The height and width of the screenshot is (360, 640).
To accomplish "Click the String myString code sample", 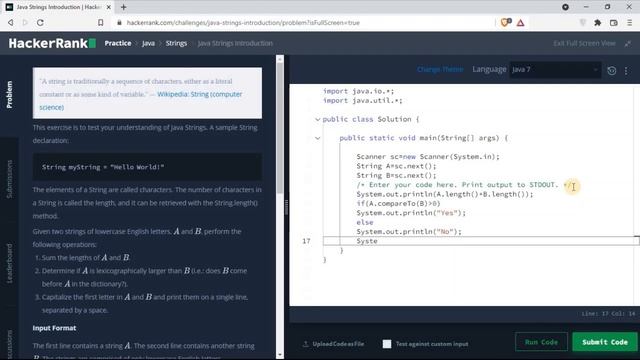I will click(x=103, y=167).
